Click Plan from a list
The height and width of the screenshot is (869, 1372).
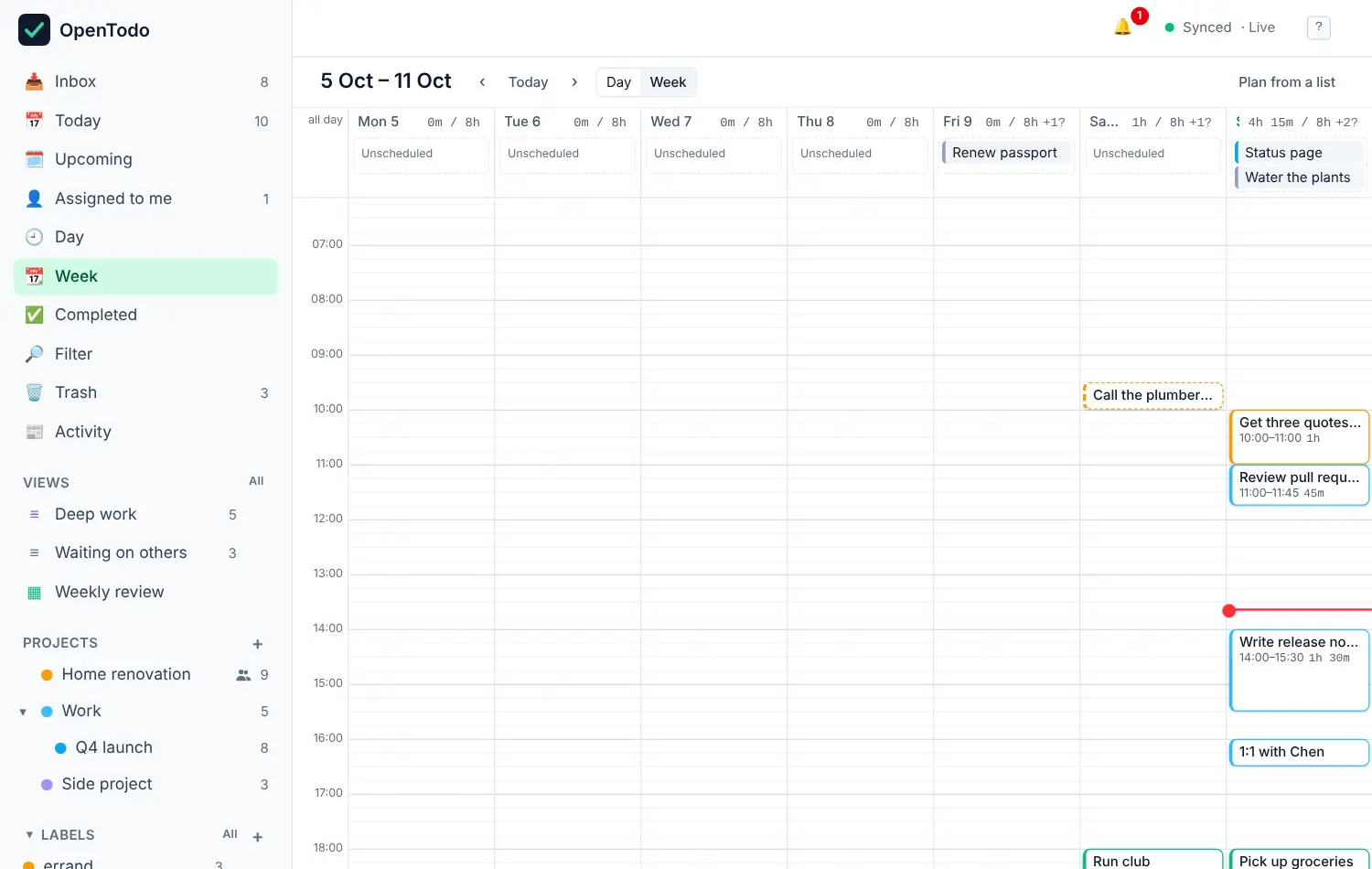pyautogui.click(x=1286, y=82)
